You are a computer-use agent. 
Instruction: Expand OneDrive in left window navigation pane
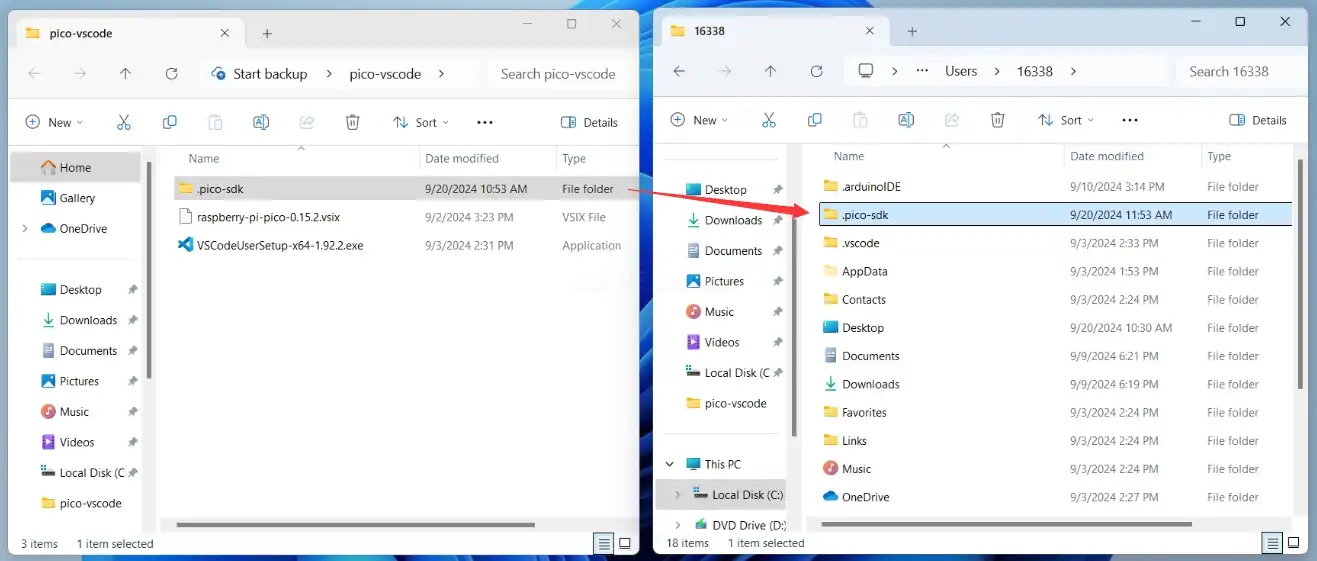click(25, 228)
